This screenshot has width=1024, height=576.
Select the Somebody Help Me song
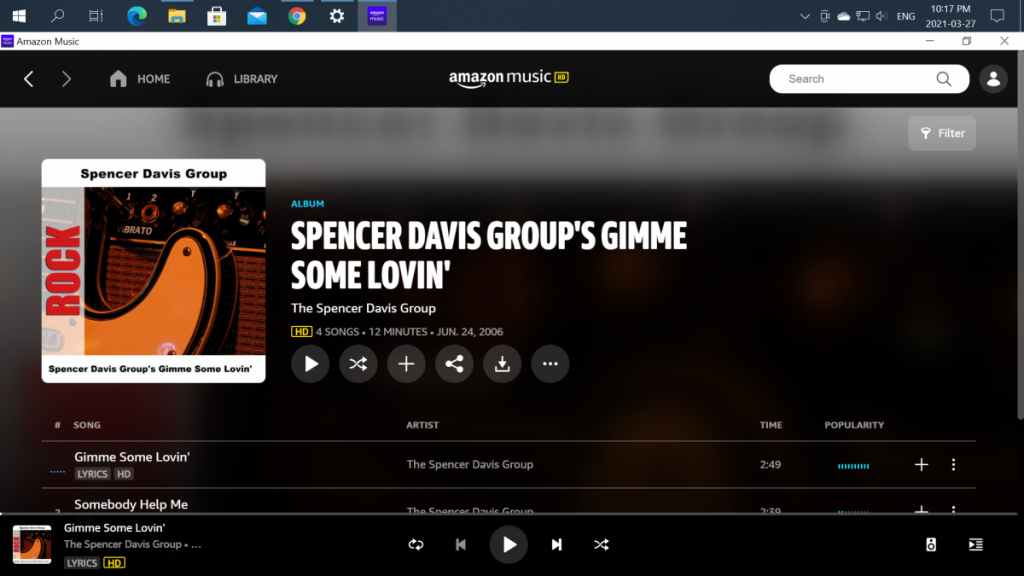(x=131, y=504)
